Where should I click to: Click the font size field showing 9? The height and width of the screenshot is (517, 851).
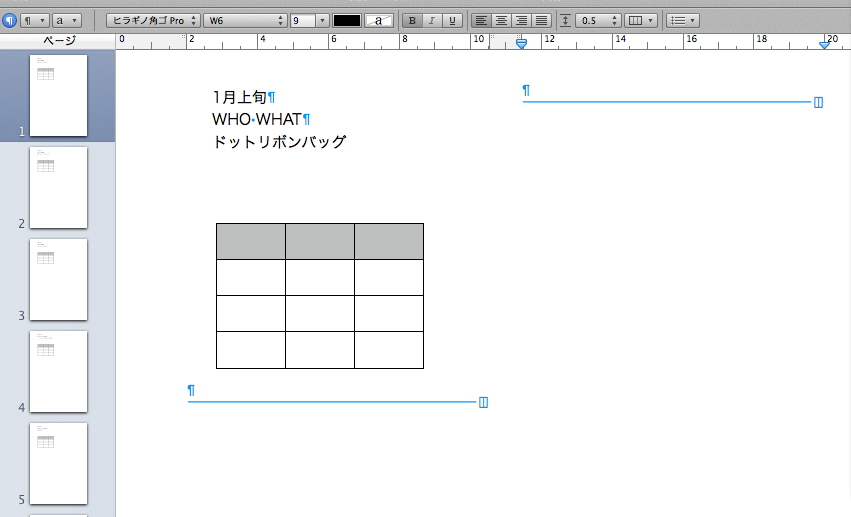click(303, 21)
